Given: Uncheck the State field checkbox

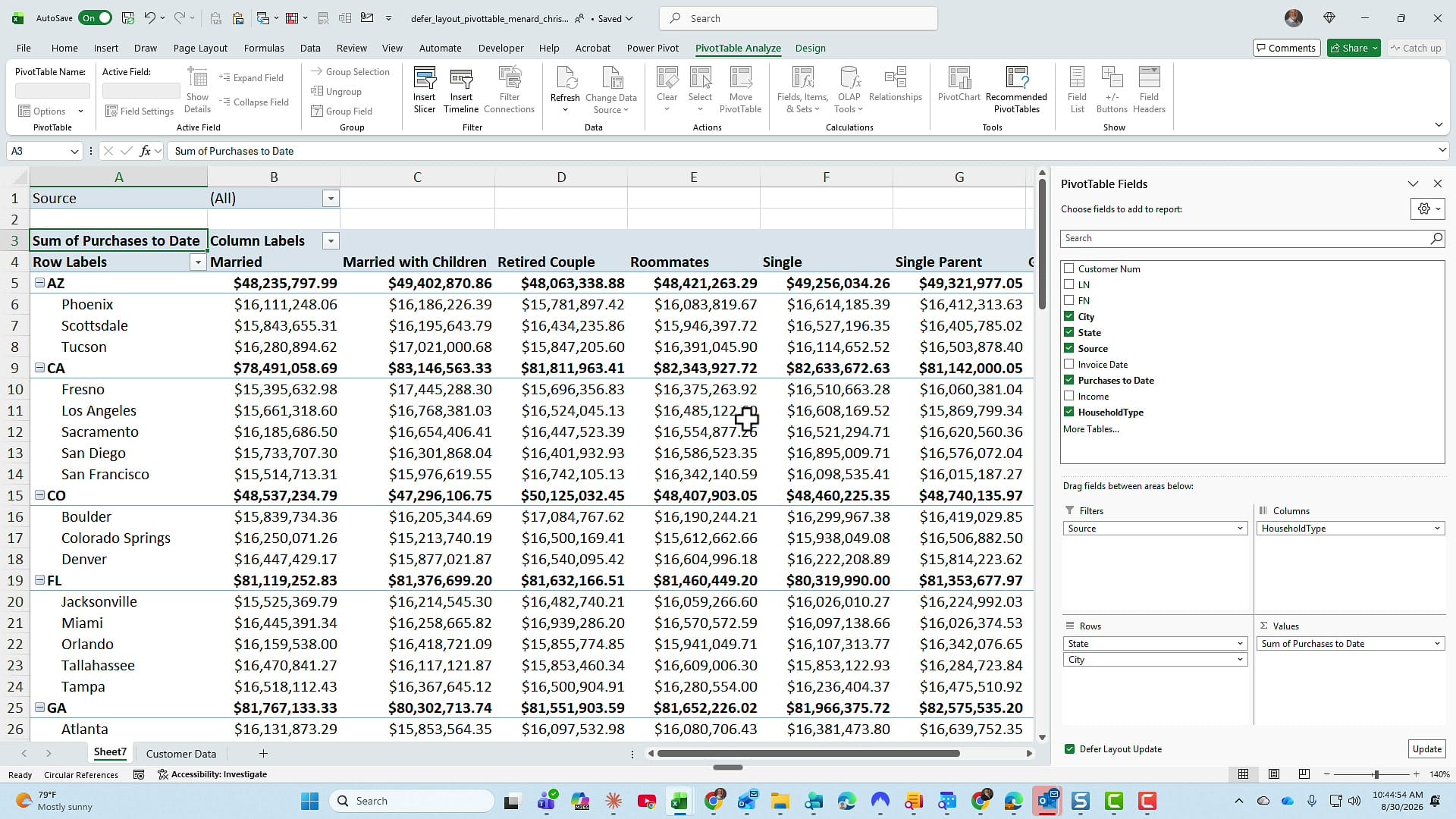Looking at the screenshot, I should point(1068,332).
